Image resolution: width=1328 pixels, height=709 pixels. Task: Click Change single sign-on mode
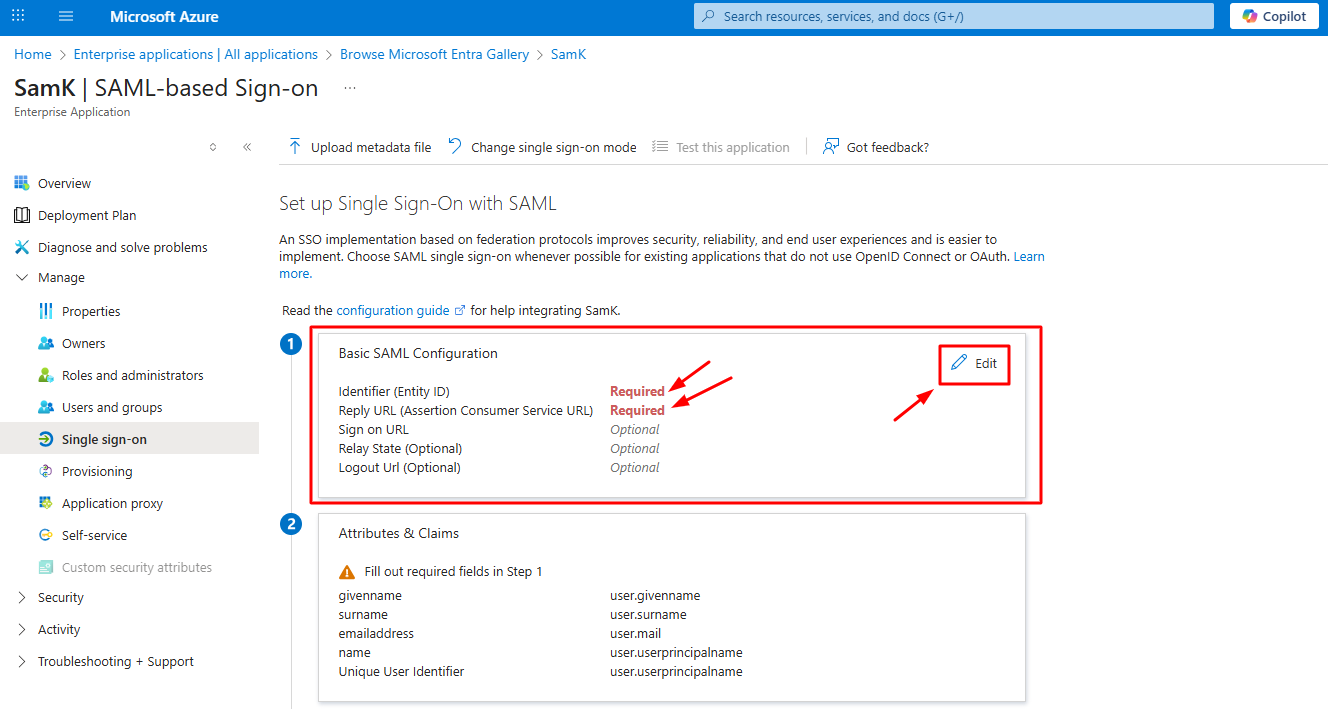point(542,147)
